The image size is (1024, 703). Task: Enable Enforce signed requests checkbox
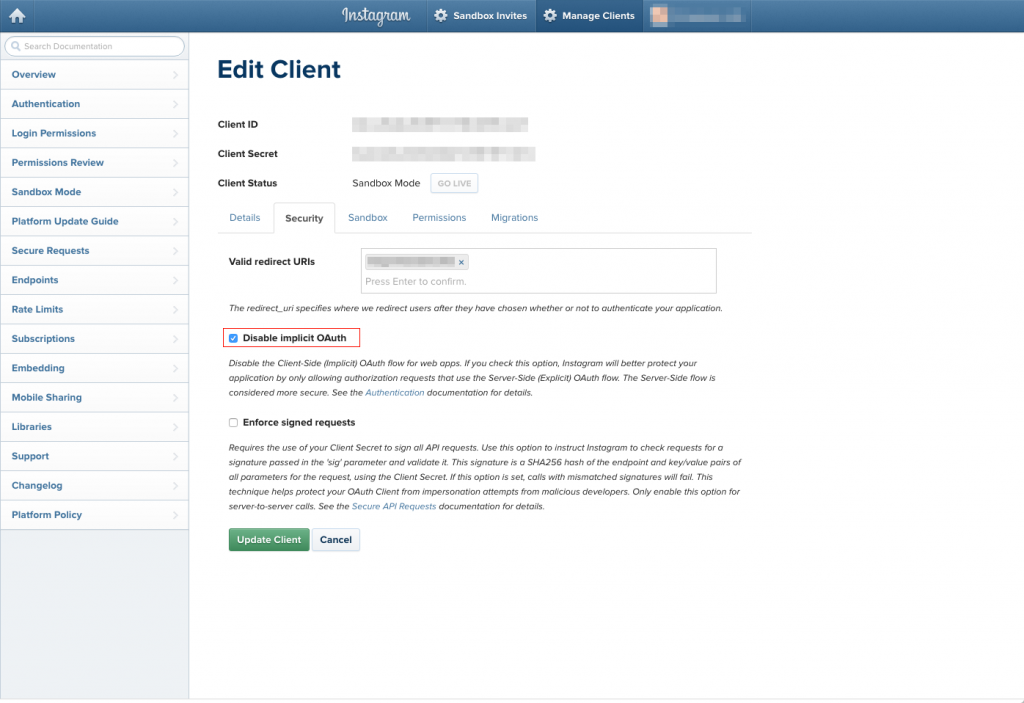click(x=233, y=422)
